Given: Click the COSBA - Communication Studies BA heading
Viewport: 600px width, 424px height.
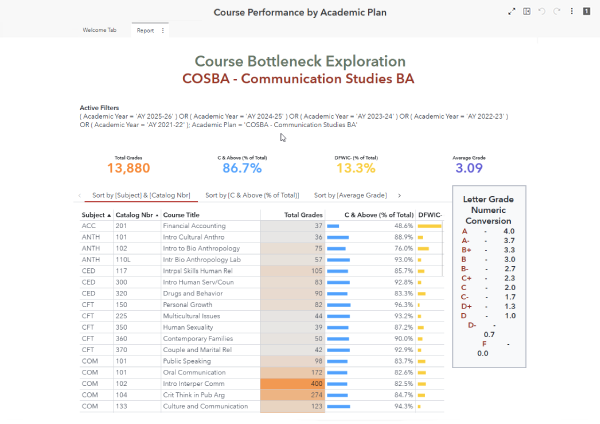Looking at the screenshot, I should coord(298,79).
